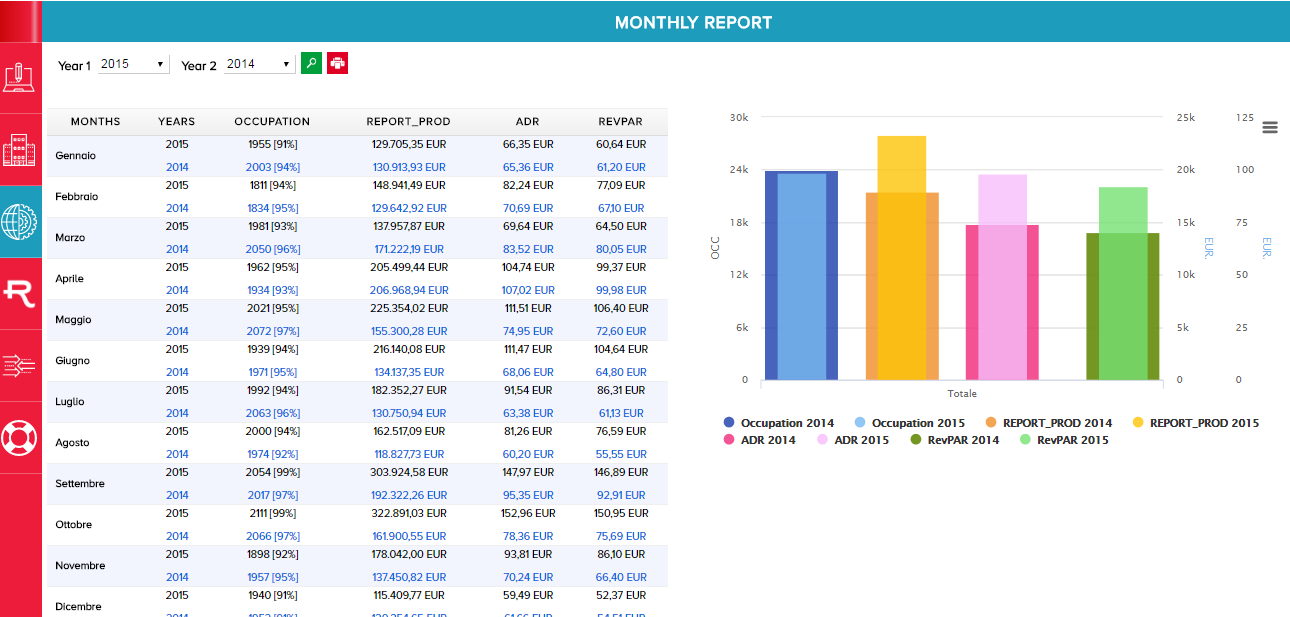Toggle REPORT_PROD 2015 legend series

1195,423
